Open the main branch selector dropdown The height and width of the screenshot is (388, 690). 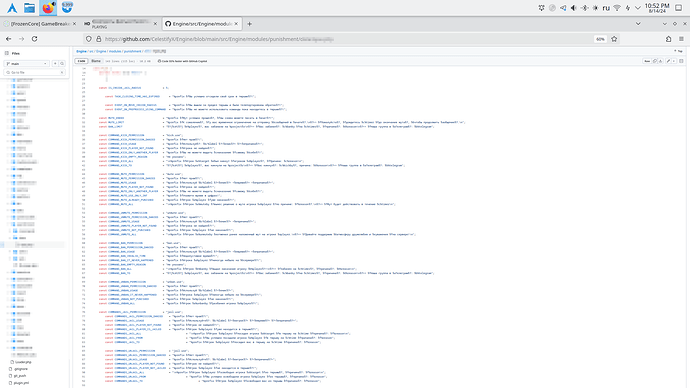tap(26, 64)
